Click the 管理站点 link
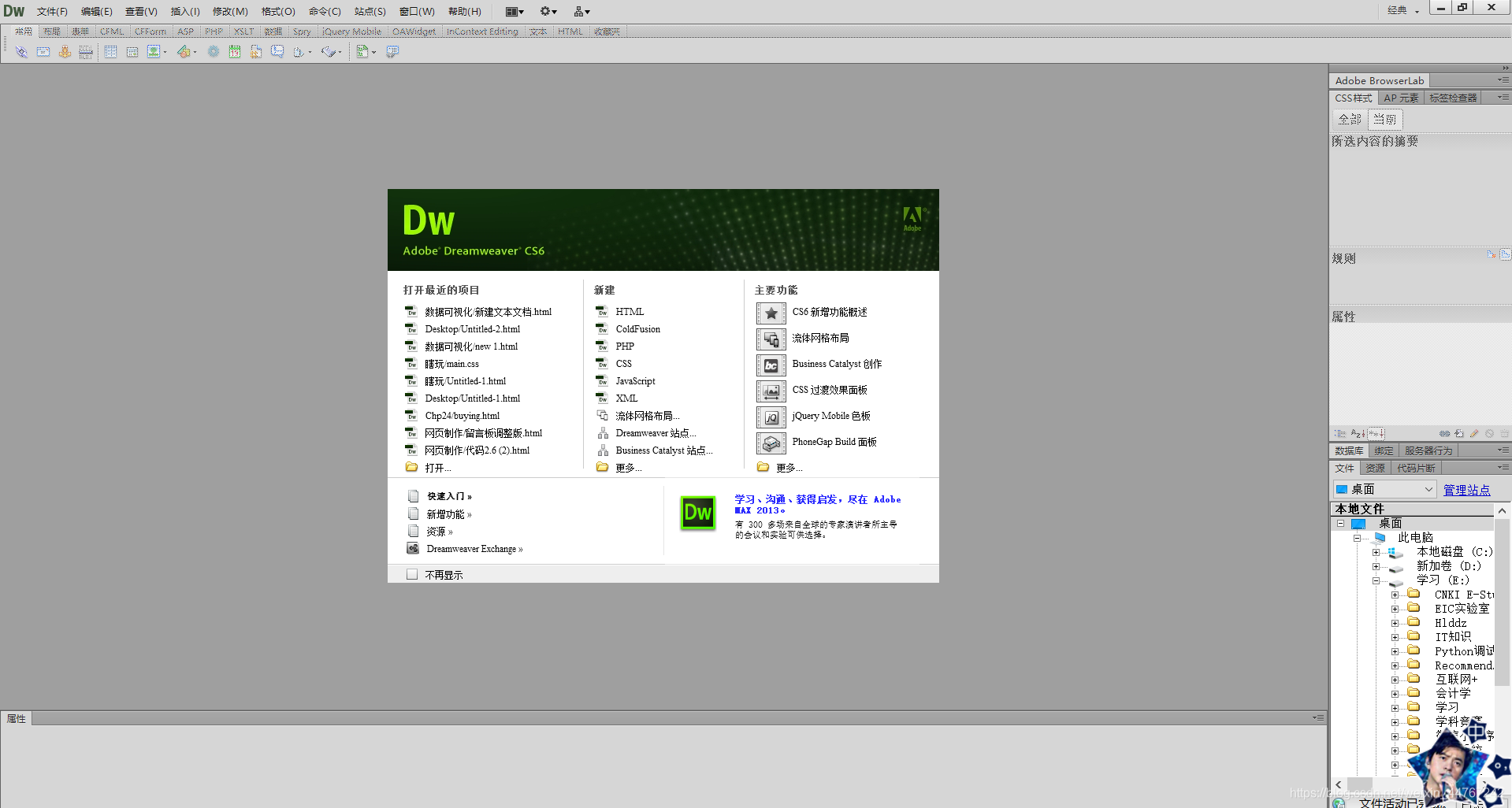Screen dimensions: 1512x808 1466,490
